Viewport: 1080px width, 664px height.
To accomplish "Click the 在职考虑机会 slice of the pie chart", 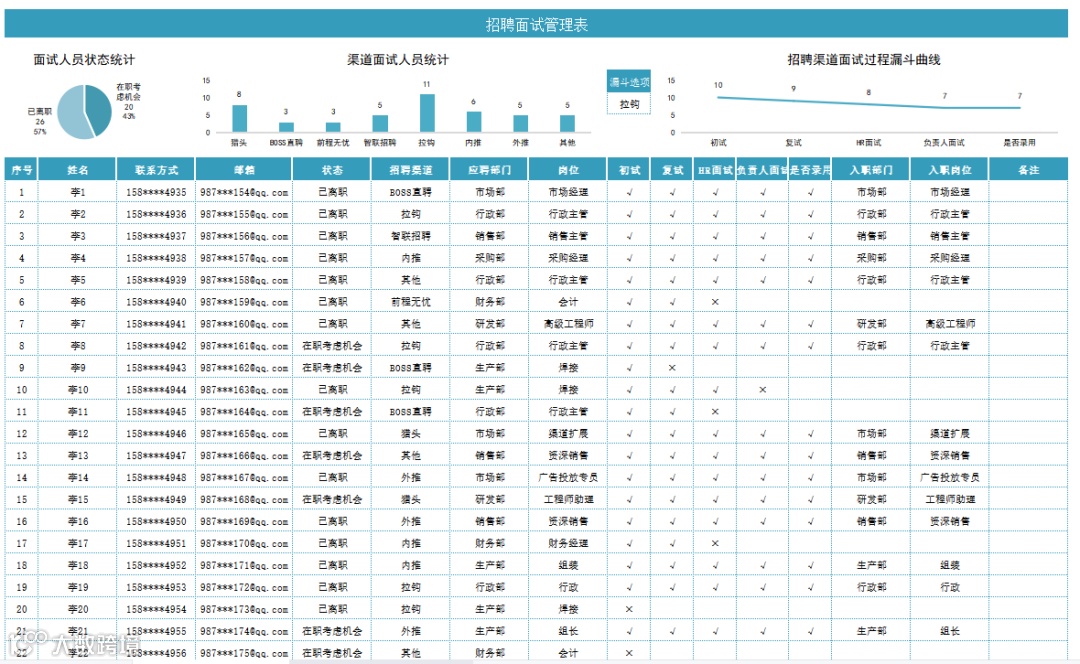I will coord(100,108).
